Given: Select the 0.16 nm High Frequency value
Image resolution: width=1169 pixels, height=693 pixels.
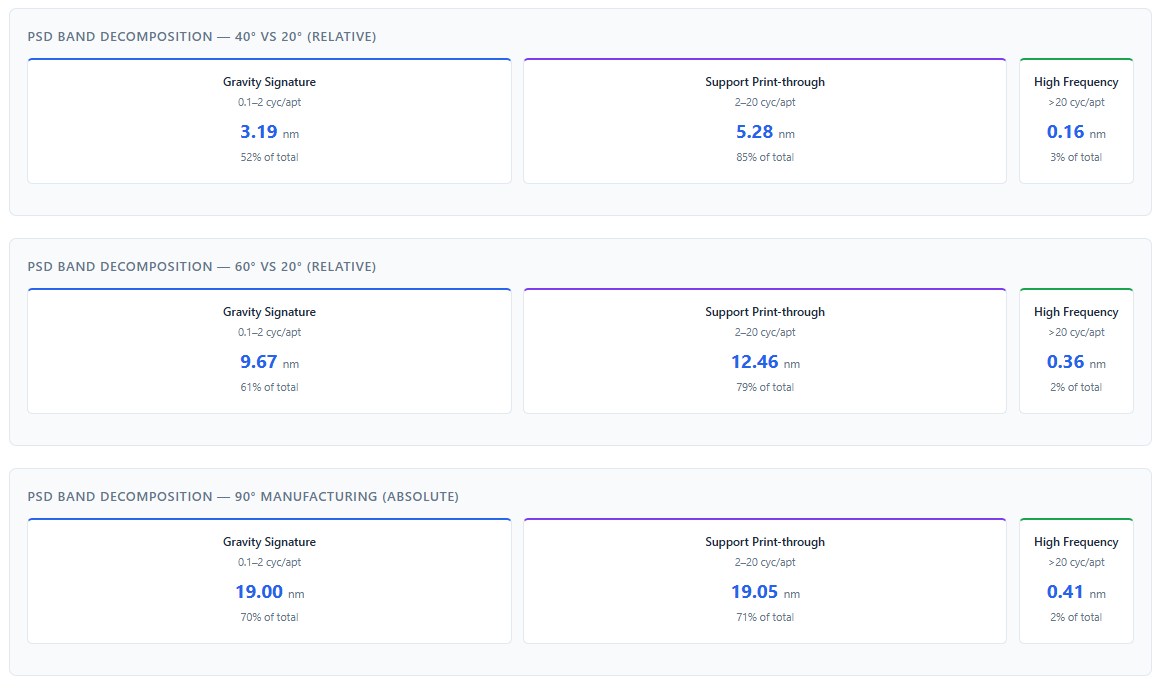Looking at the screenshot, I should coord(1065,132).
